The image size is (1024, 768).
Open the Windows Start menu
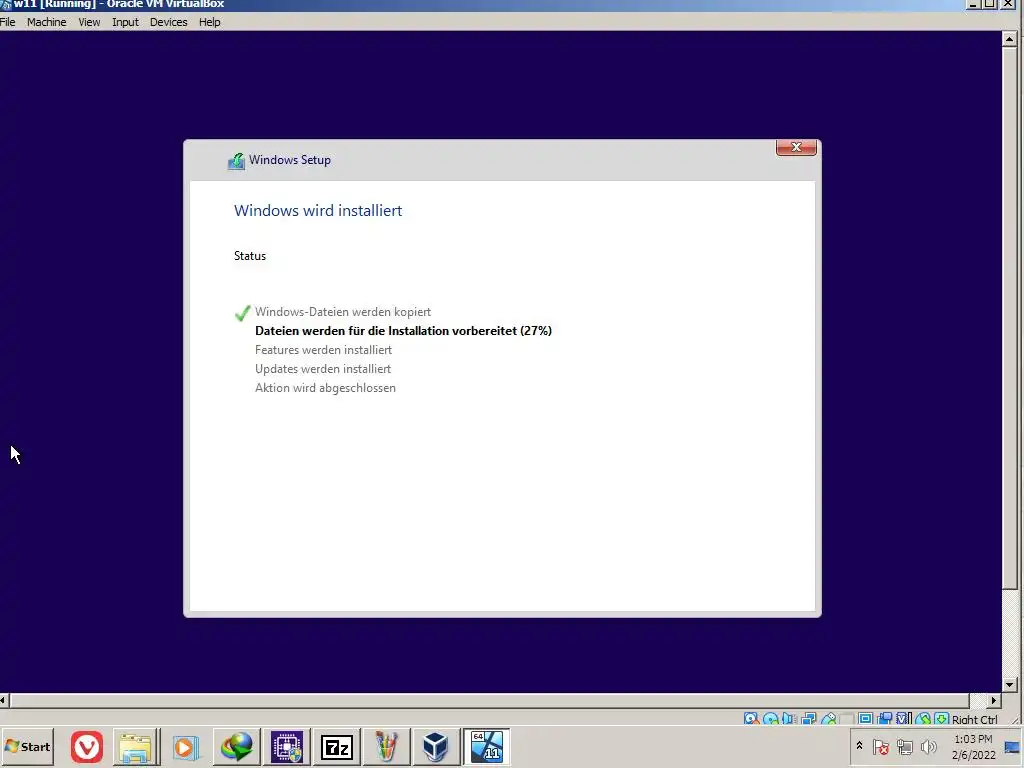(x=27, y=746)
